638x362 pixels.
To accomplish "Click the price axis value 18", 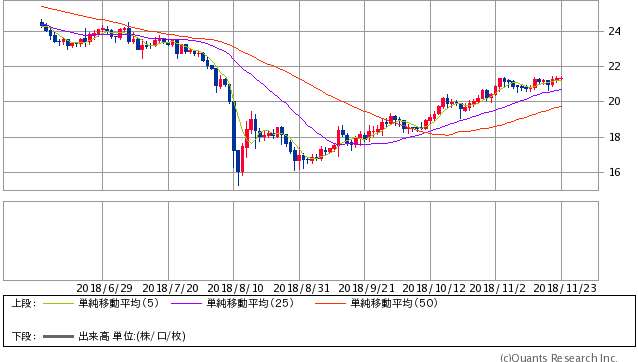I will (614, 137).
